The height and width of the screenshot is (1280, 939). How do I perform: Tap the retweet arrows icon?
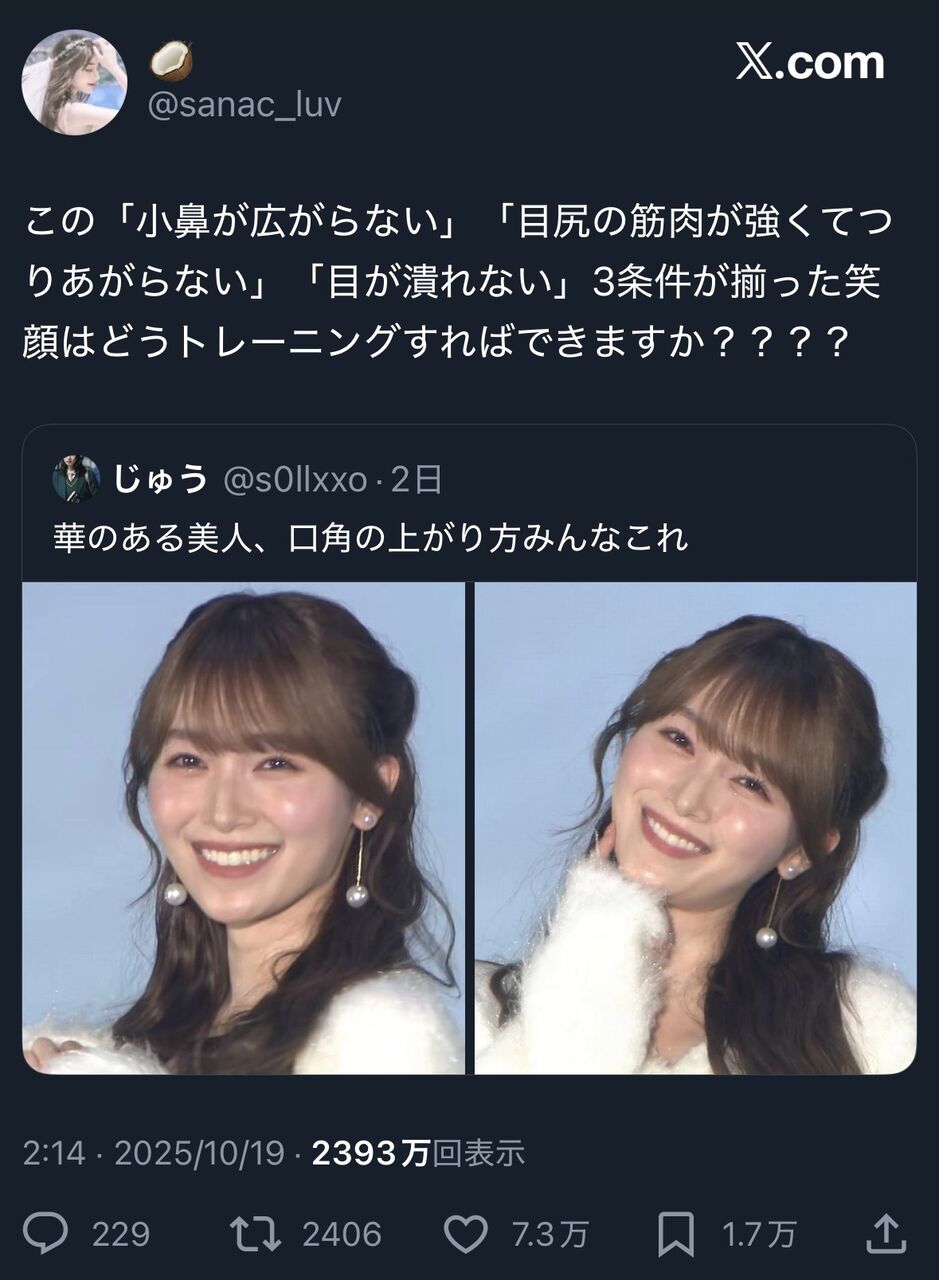256,1233
